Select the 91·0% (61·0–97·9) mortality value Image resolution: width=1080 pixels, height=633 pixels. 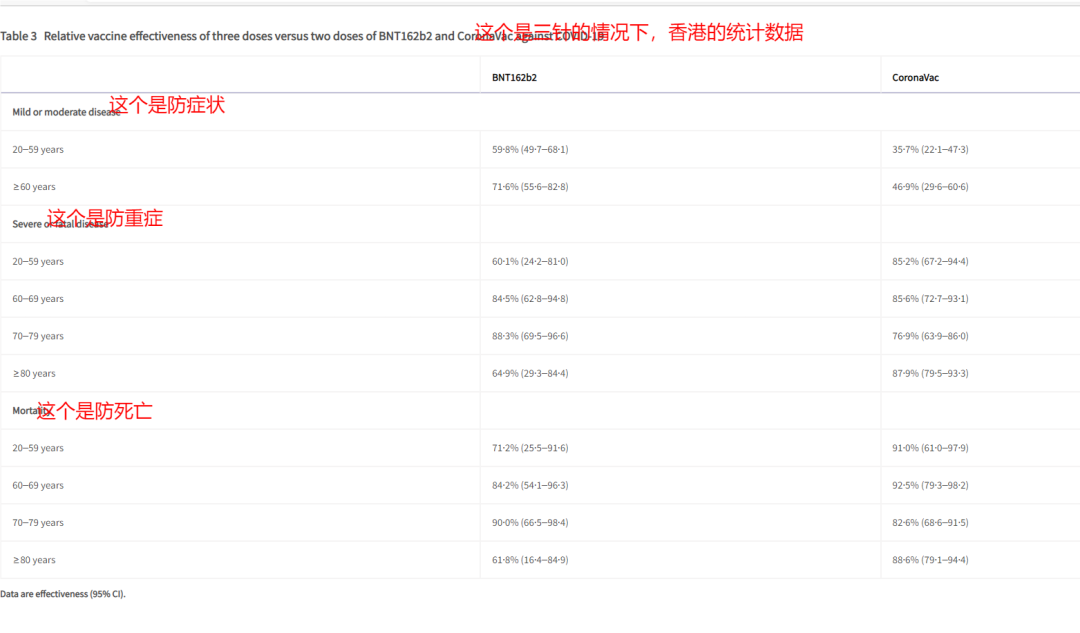[930, 448]
